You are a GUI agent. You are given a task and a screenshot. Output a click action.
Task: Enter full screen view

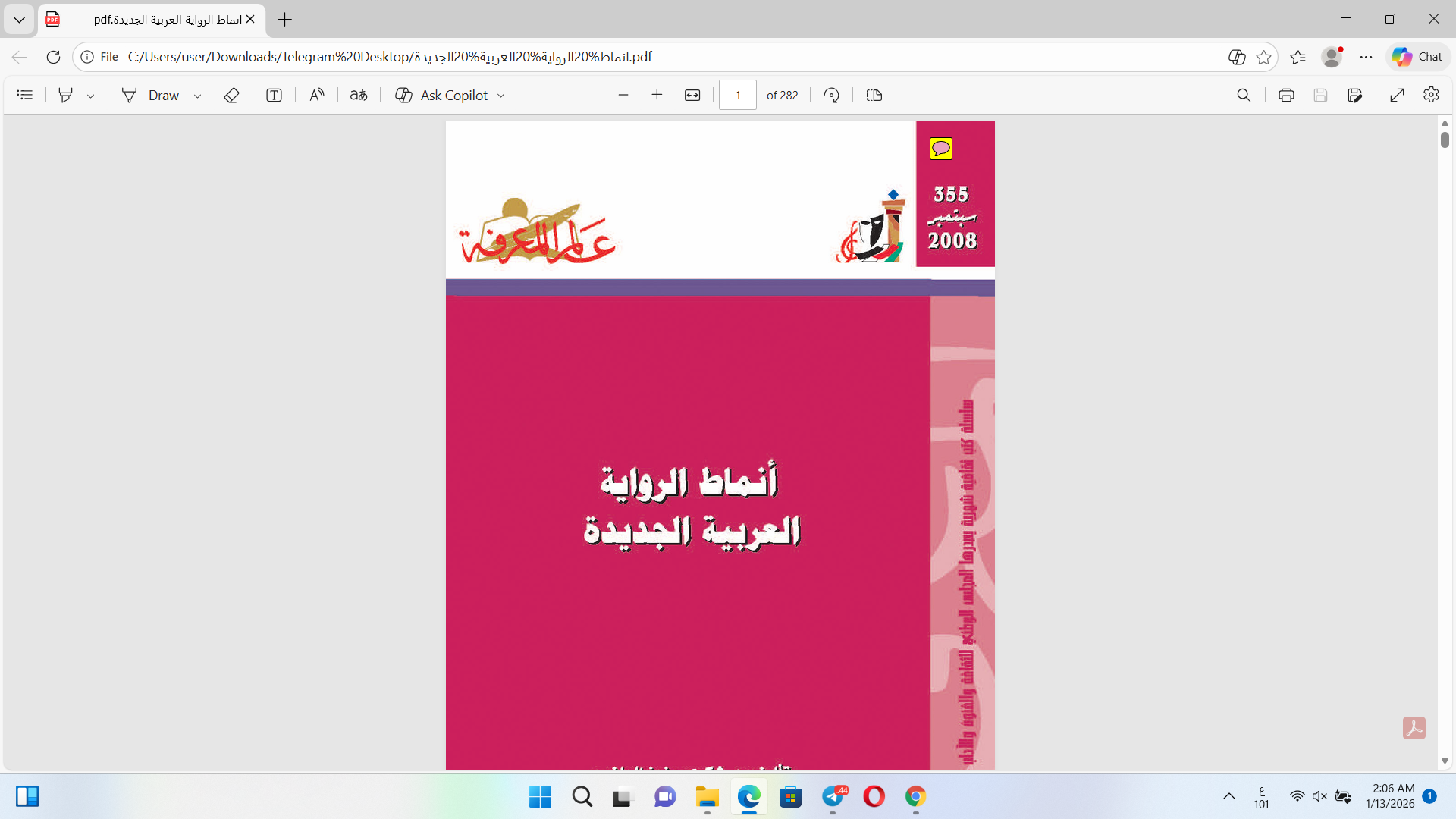tap(1398, 95)
